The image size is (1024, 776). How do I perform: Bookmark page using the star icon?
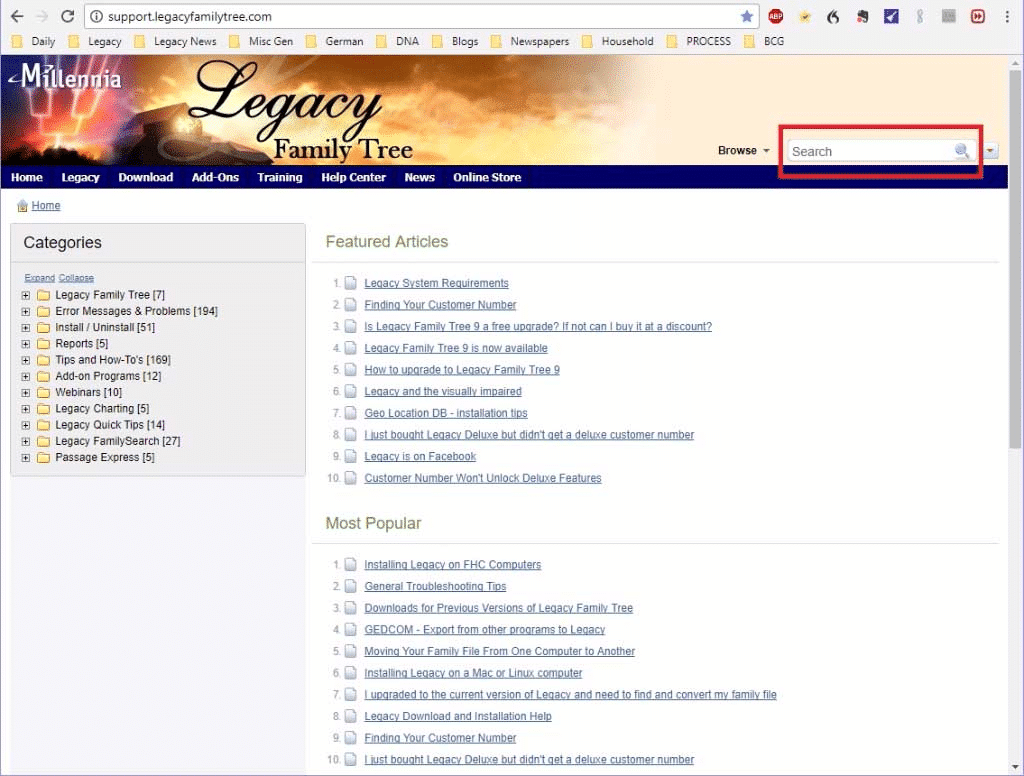point(746,16)
